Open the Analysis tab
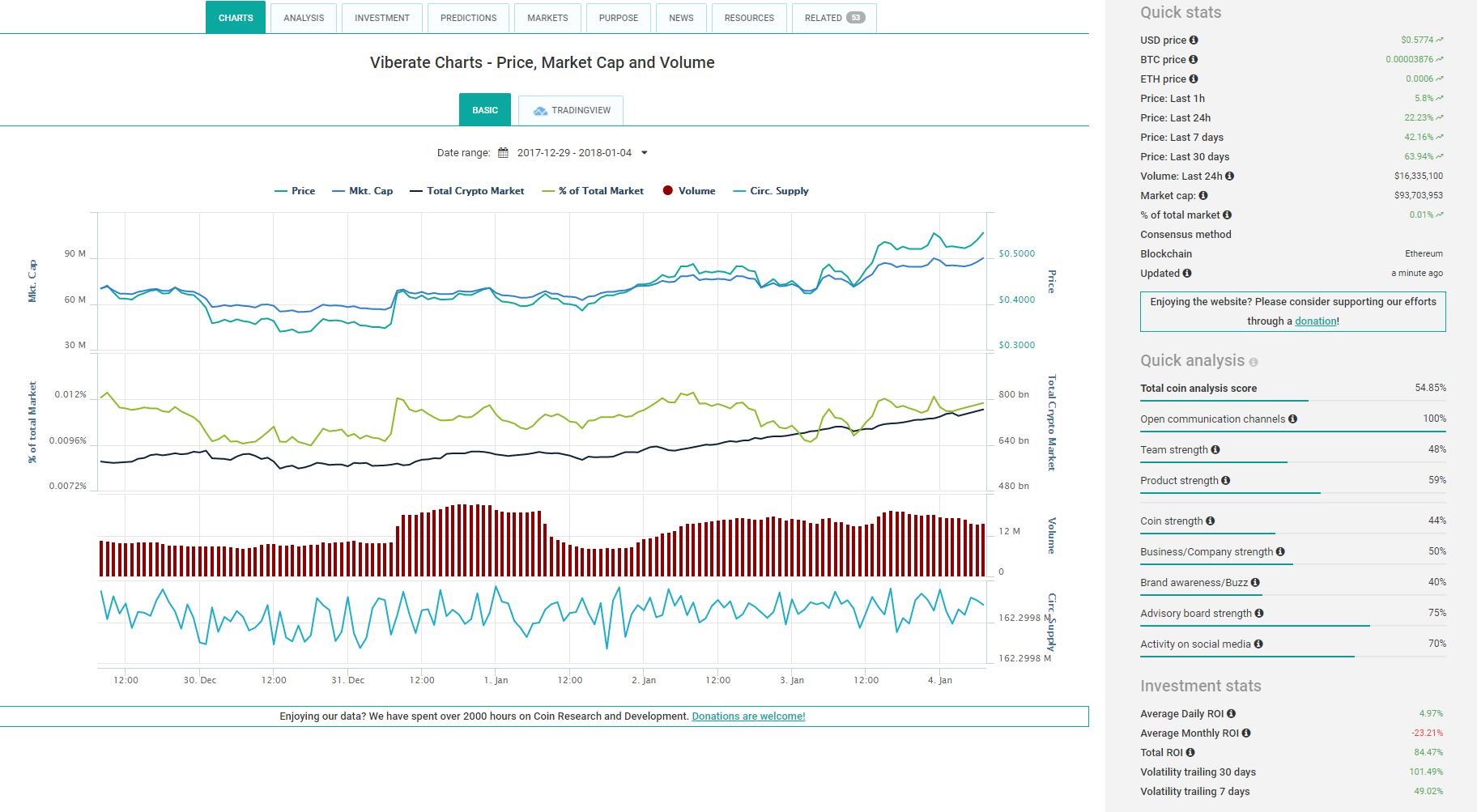The width and height of the screenshot is (1477, 812). click(x=304, y=18)
